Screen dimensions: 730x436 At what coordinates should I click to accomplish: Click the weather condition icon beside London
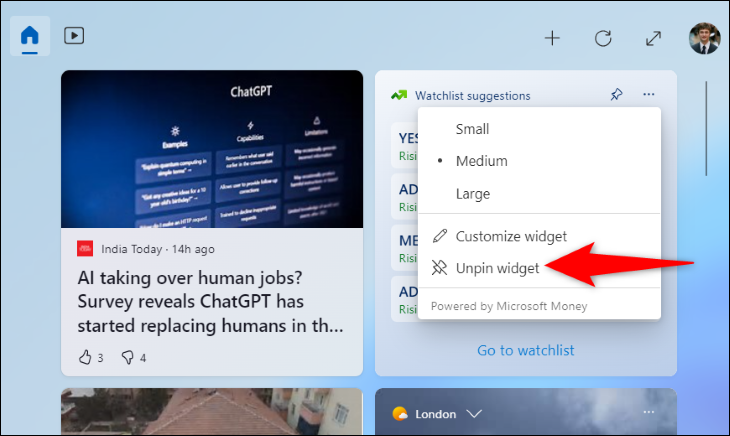tap(400, 413)
